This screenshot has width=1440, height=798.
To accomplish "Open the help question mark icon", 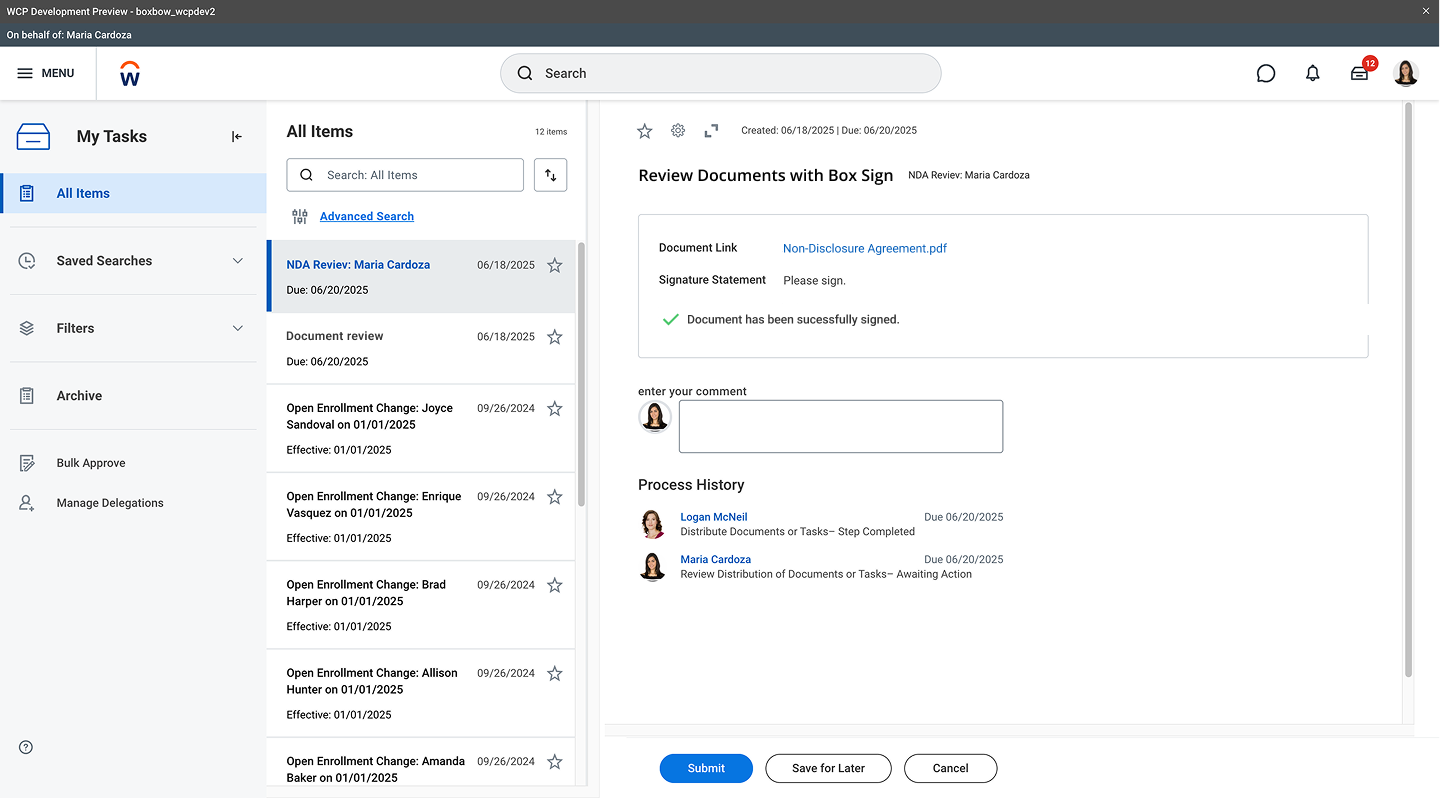I will click(x=26, y=747).
